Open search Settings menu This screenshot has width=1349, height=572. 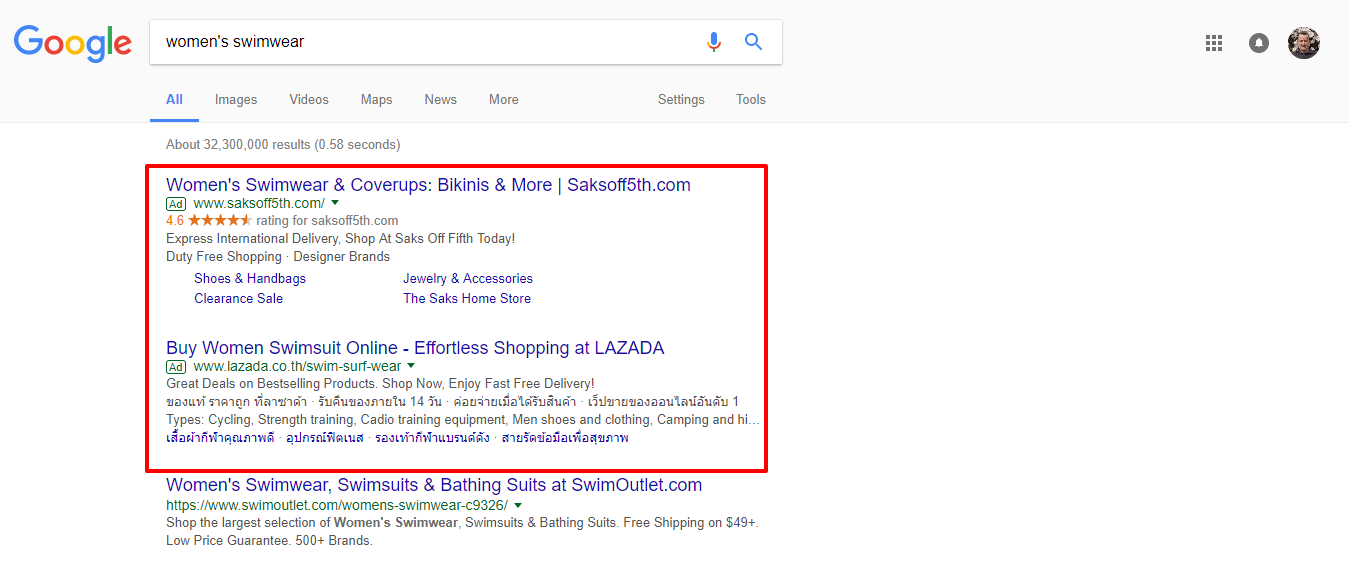681,100
